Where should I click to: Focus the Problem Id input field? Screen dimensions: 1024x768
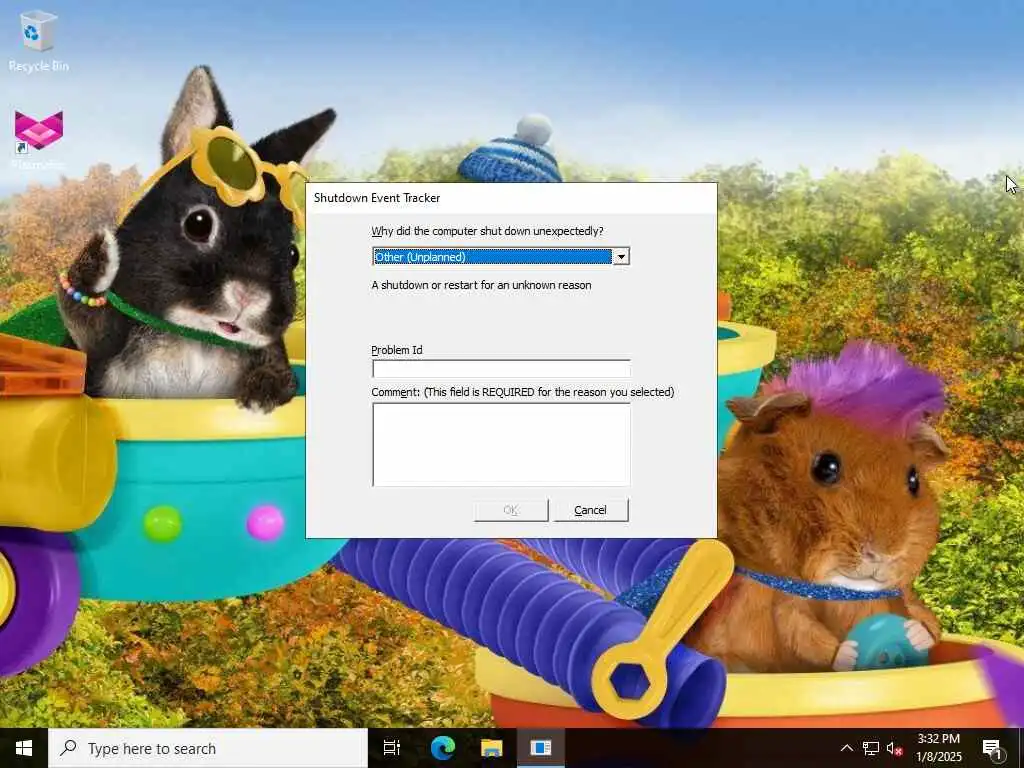point(502,369)
